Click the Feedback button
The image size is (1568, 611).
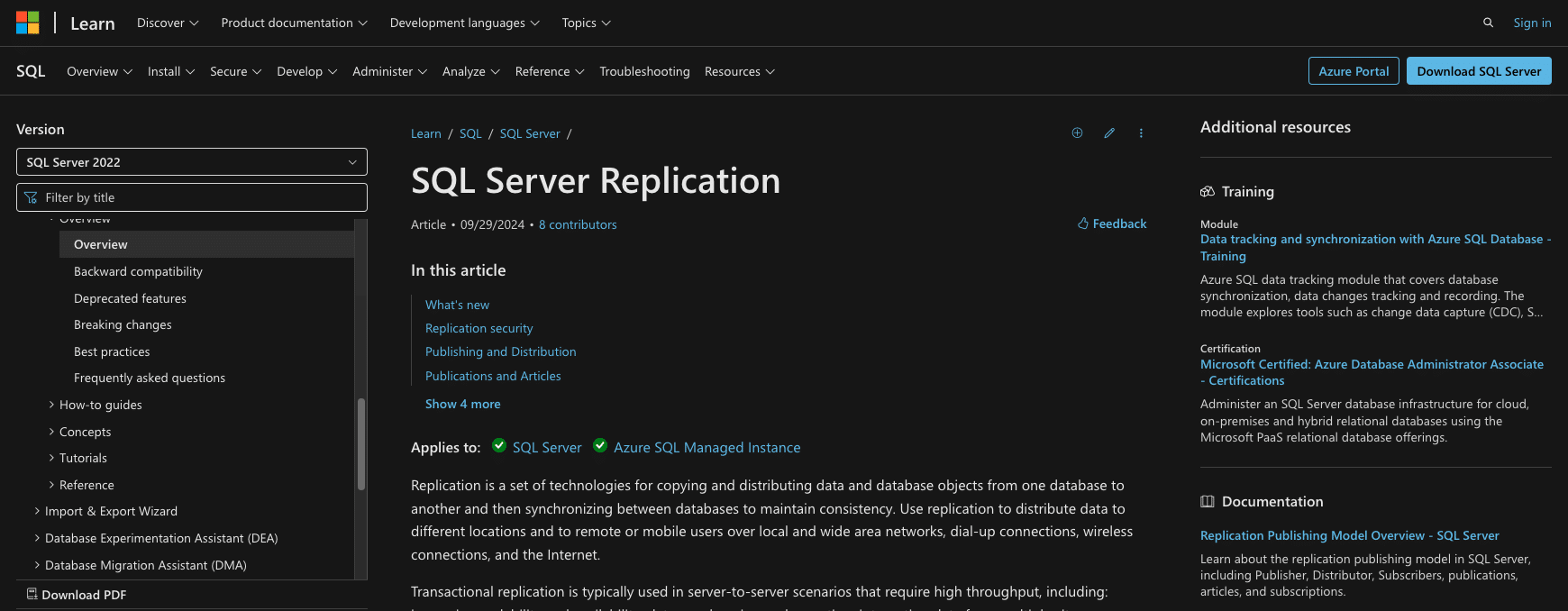point(1112,223)
